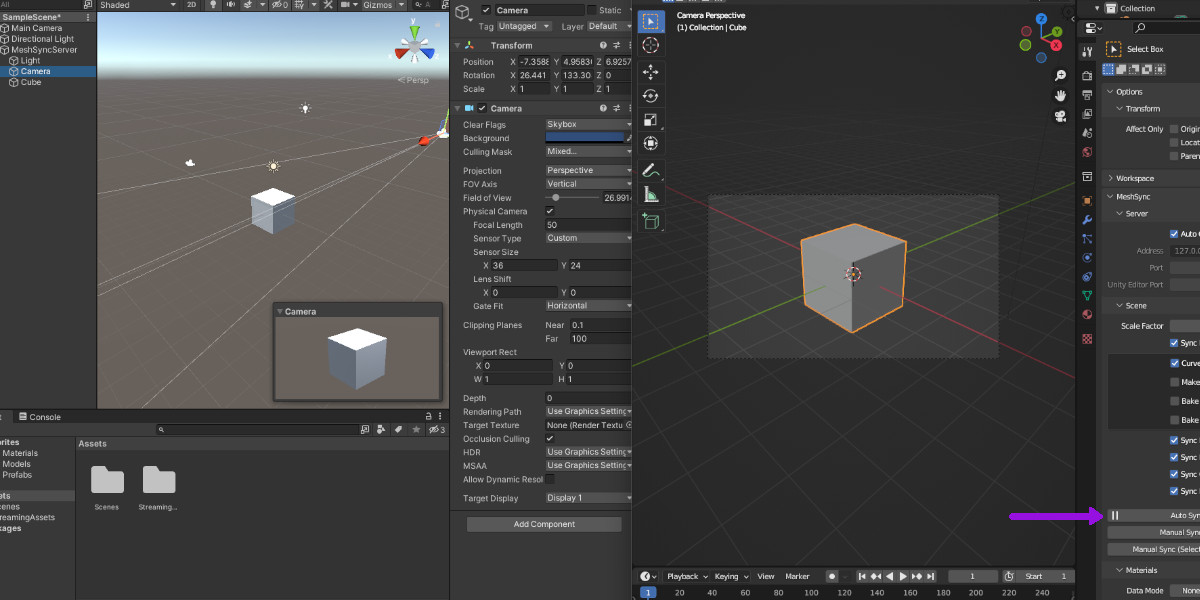This screenshot has height=600, width=1200.
Task: Click the Add Component button
Action: click(x=544, y=524)
